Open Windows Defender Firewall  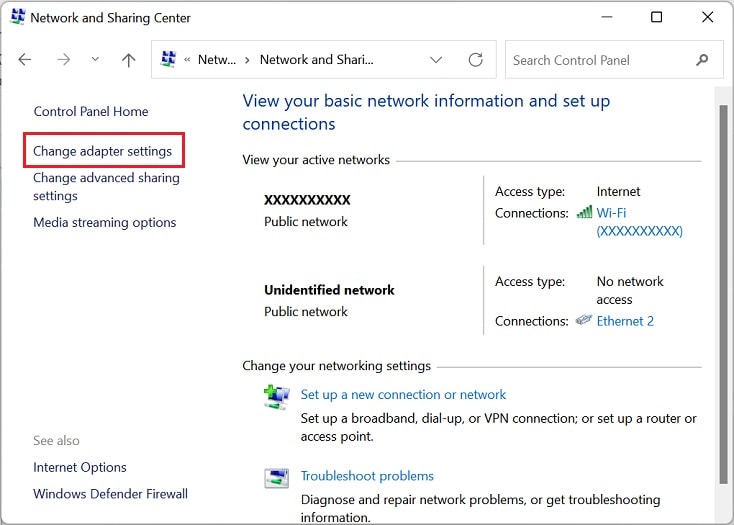110,494
